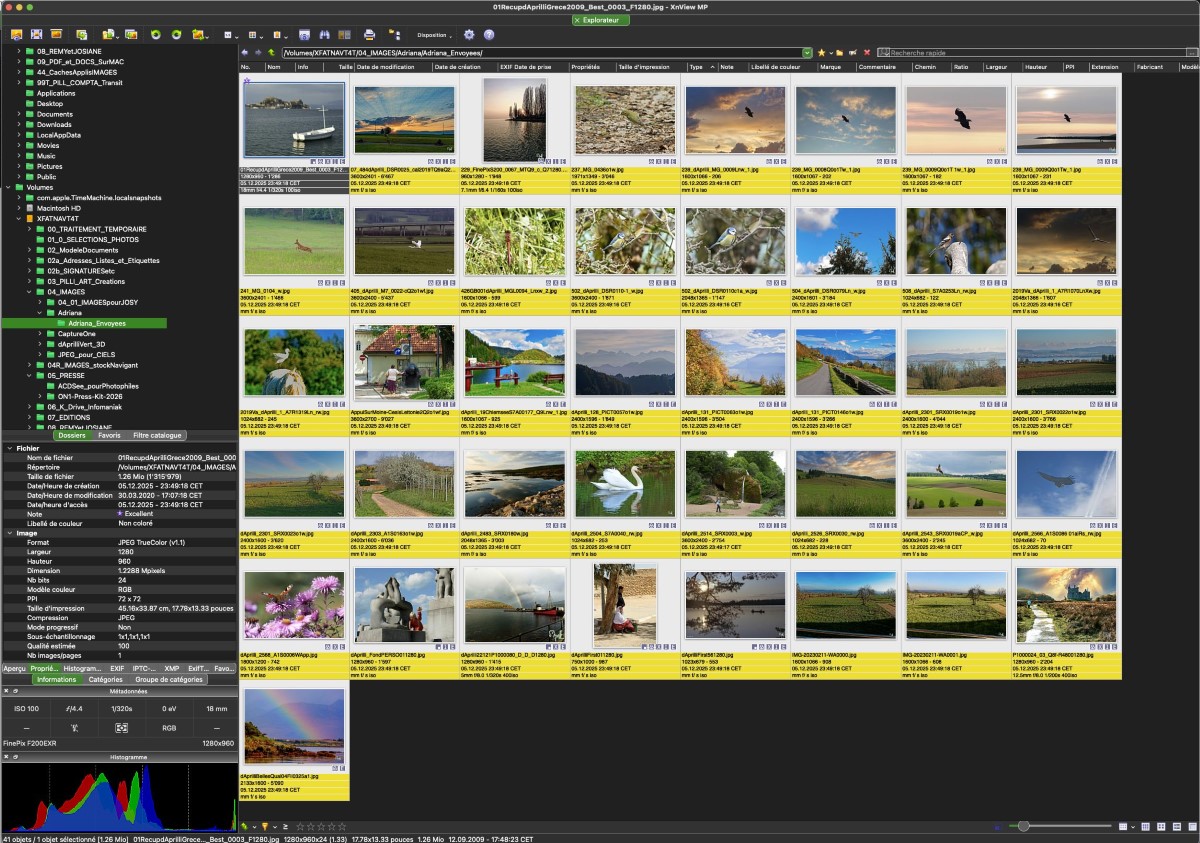The width and height of the screenshot is (1200, 843).
Task: Click the yellow favorites star icon
Action: point(821,52)
